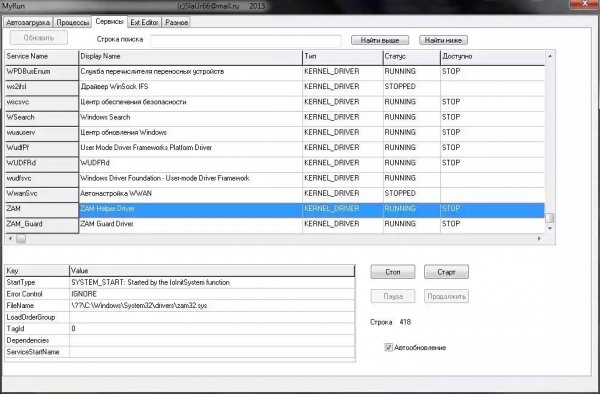Screen dimensions: 600x394
Task: Select the Error Control property row
Action: (180, 294)
